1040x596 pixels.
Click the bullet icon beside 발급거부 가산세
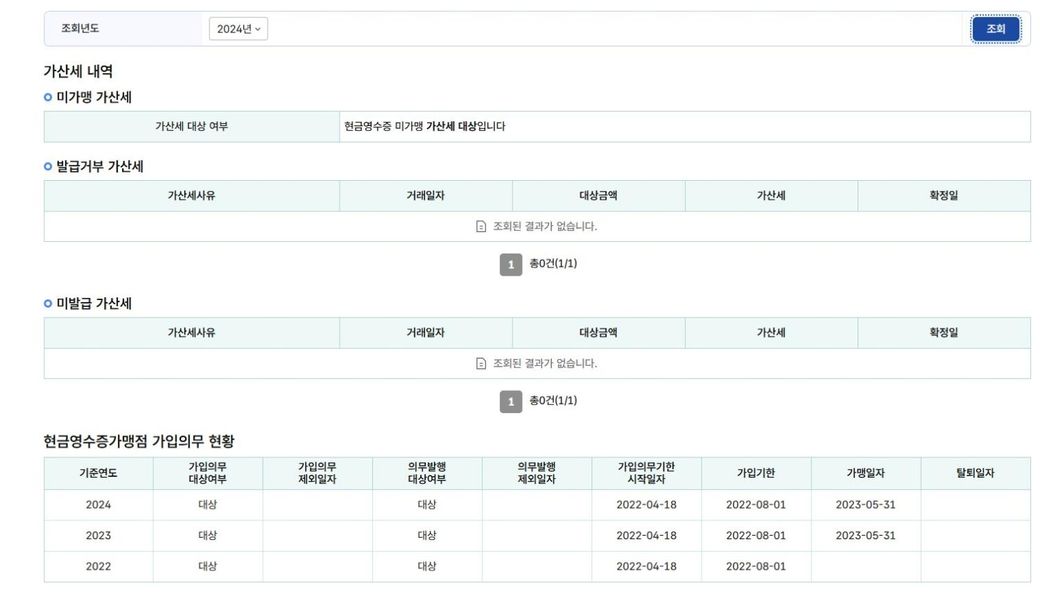48,167
